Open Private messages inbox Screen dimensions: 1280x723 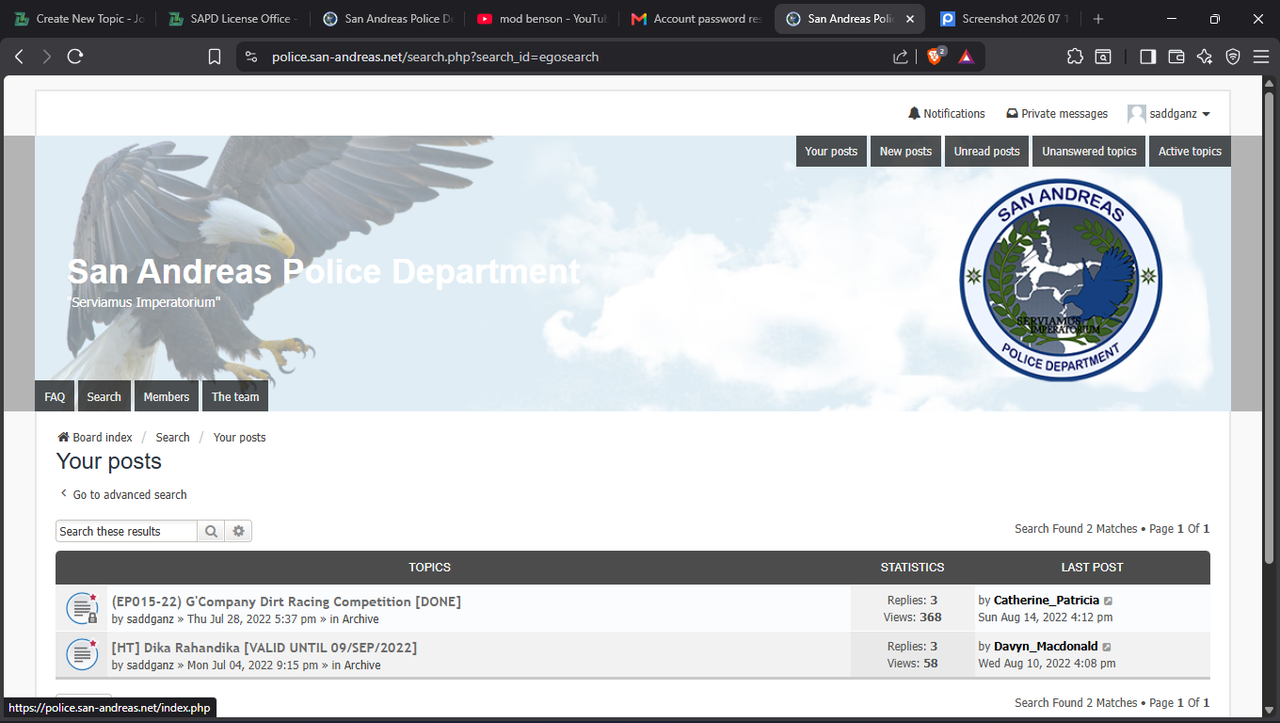coord(1057,114)
